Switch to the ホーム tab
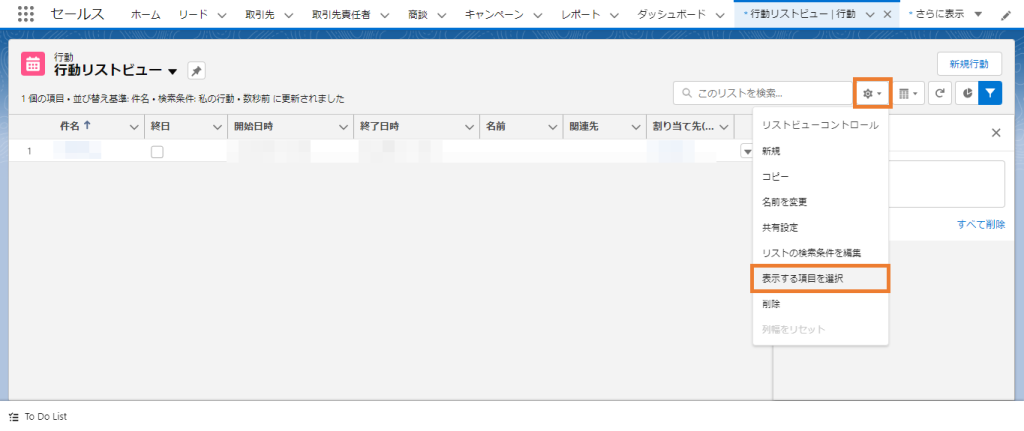1024x431 pixels. [x=146, y=14]
